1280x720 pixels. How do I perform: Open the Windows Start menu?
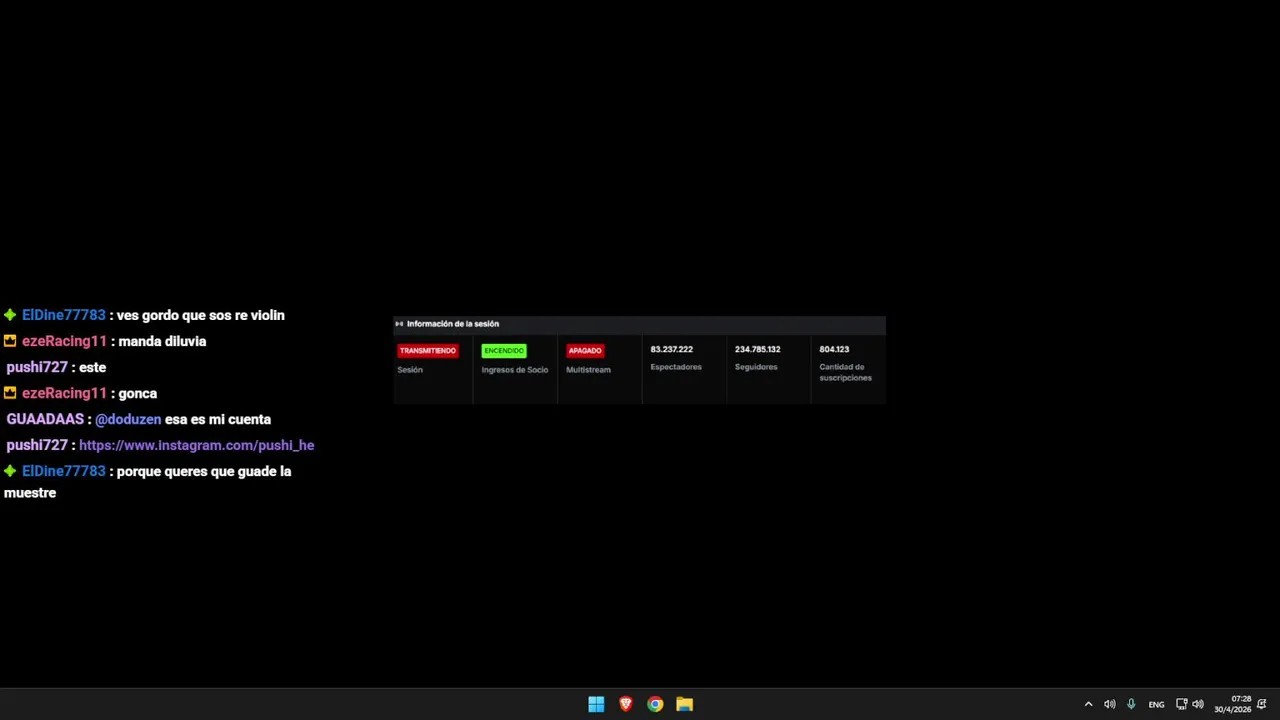pyautogui.click(x=596, y=704)
